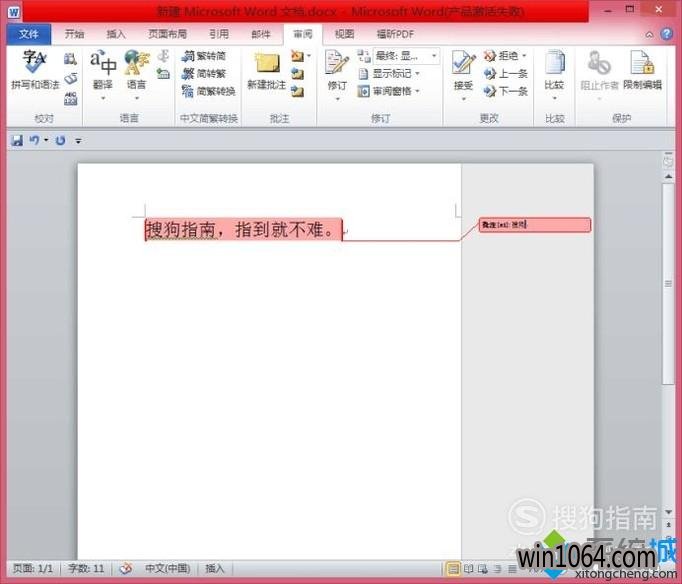The height and width of the screenshot is (584, 682).
Task: Convert text with 简转繁
Action: point(204,73)
